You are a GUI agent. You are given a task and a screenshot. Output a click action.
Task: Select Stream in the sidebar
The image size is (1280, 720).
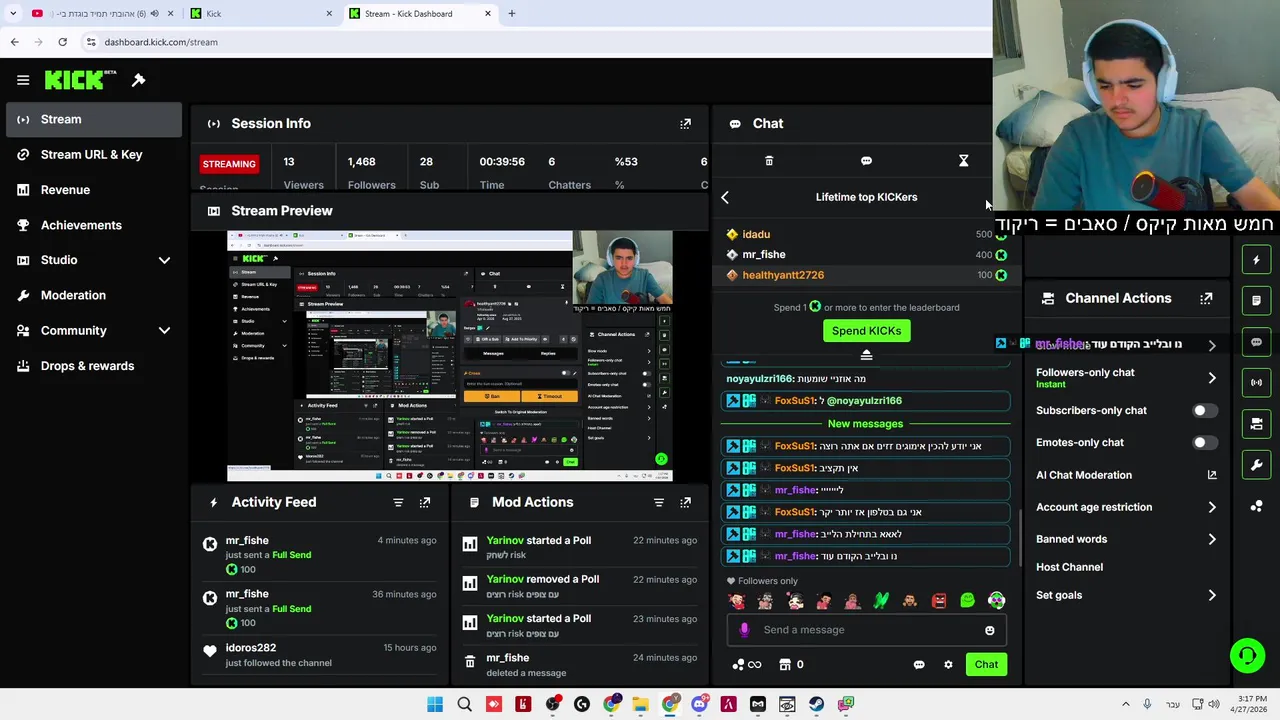[94, 119]
